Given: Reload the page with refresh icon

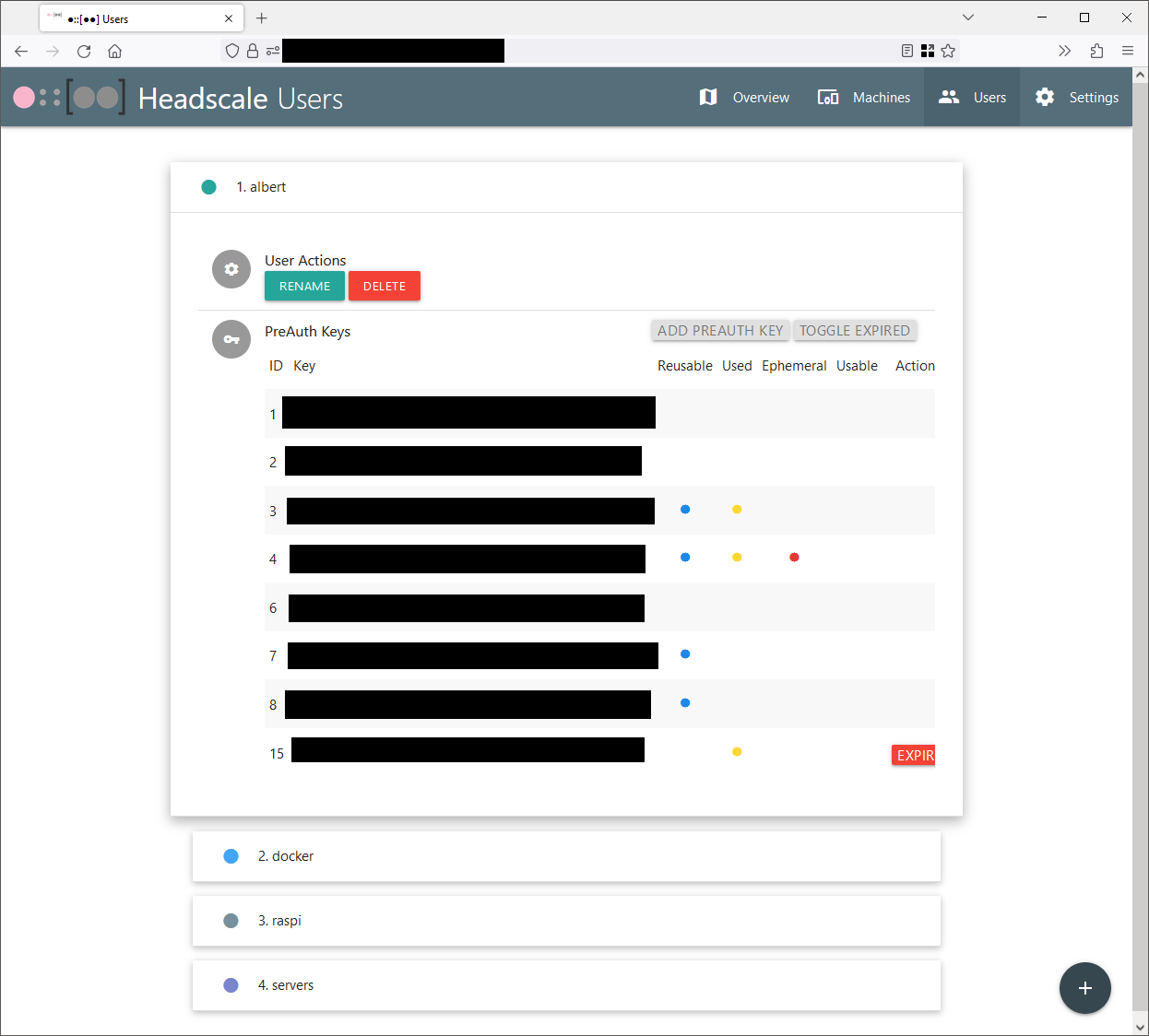Looking at the screenshot, I should click(84, 51).
